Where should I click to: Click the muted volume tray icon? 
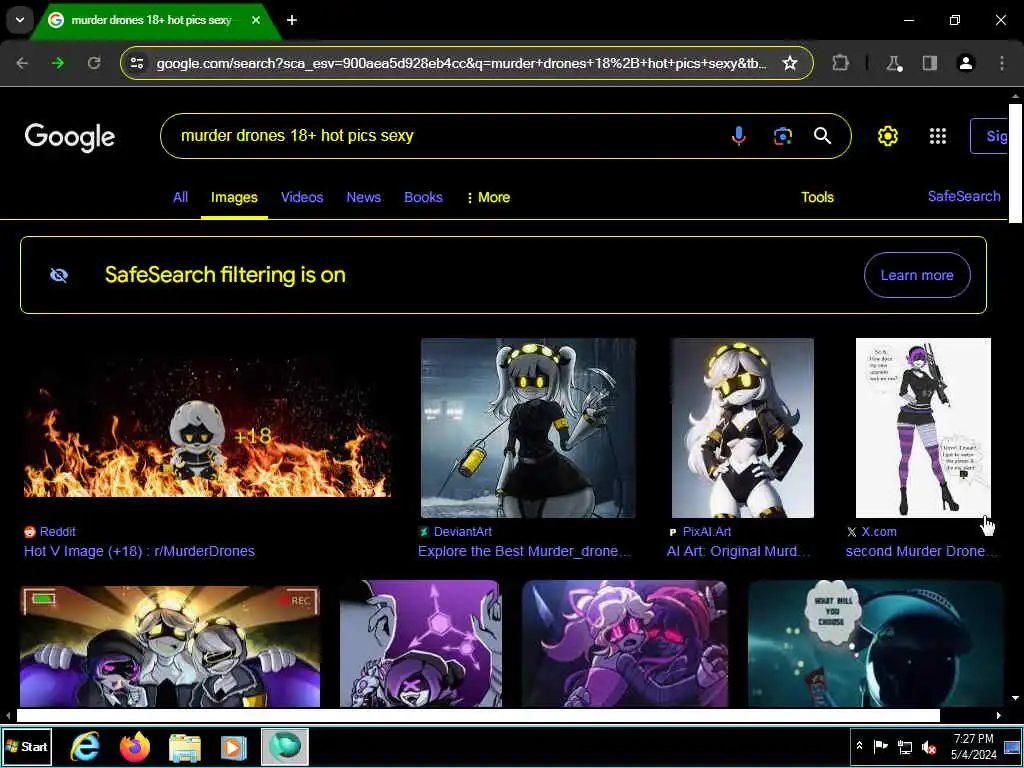pyautogui.click(x=929, y=746)
